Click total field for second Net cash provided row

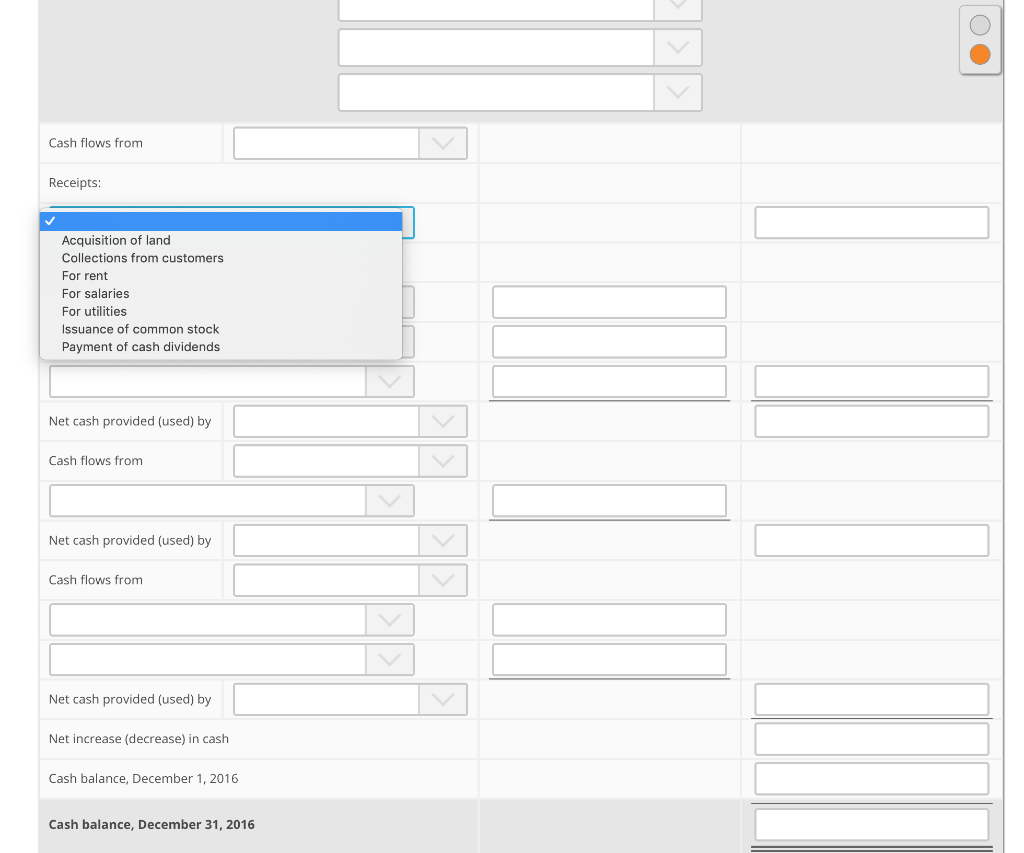(871, 541)
